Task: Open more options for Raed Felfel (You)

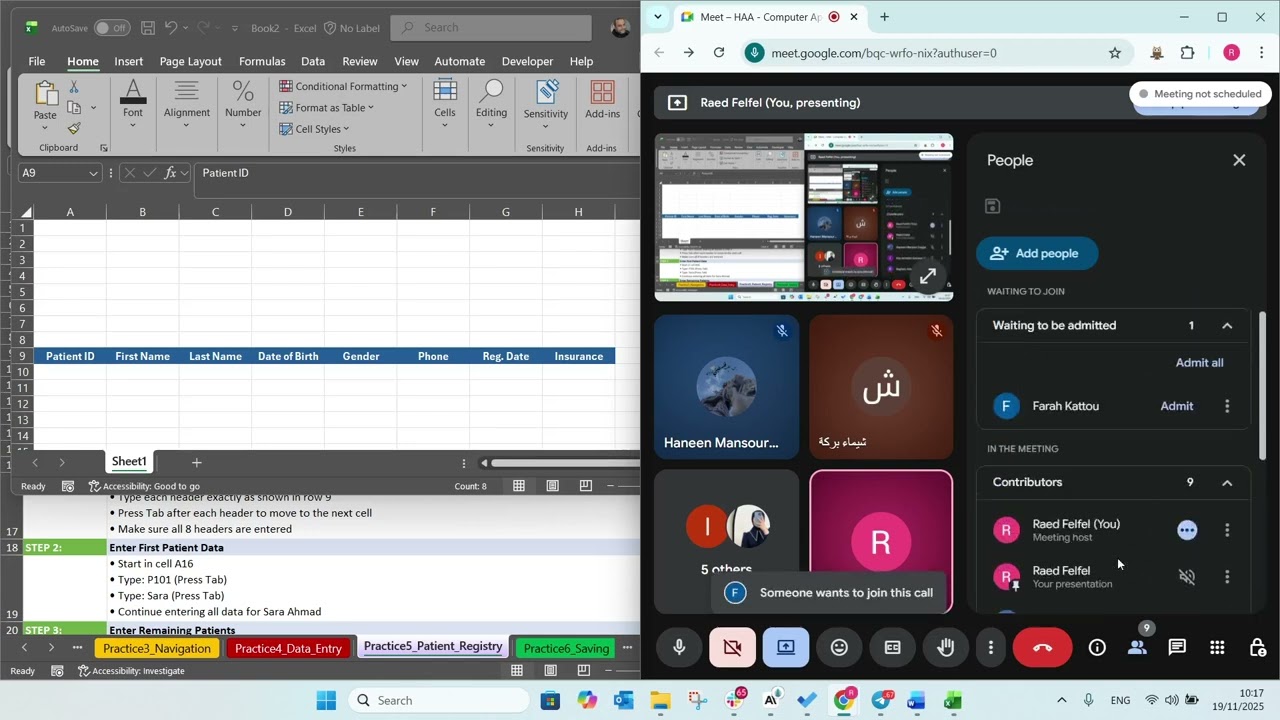Action: pos(1227,530)
